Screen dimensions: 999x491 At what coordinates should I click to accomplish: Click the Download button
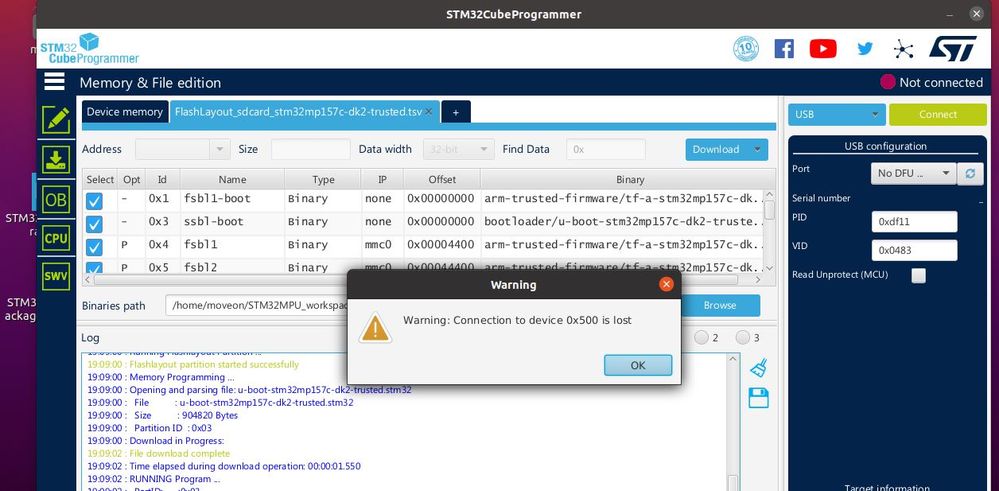point(716,150)
